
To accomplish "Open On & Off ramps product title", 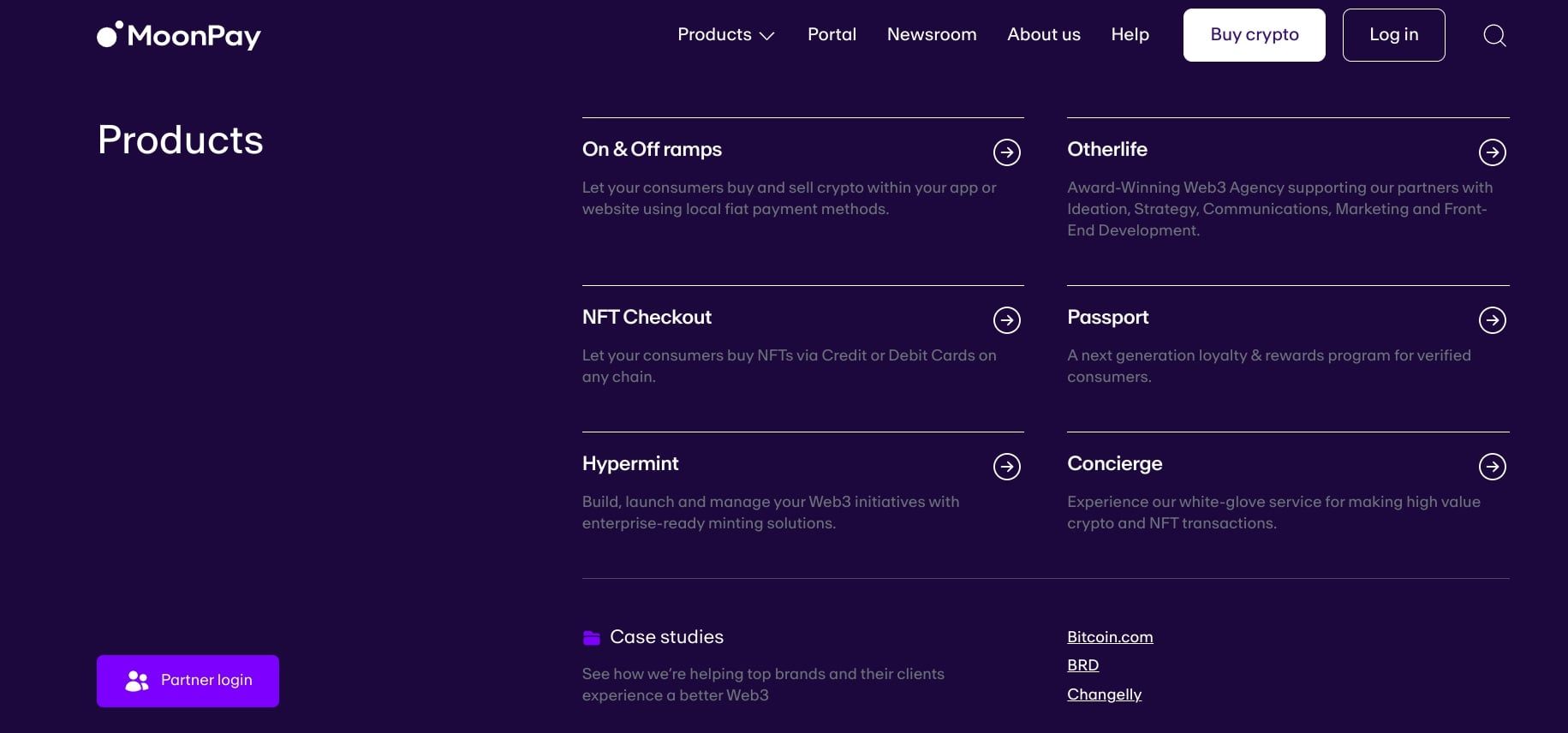I will click(x=652, y=149).
